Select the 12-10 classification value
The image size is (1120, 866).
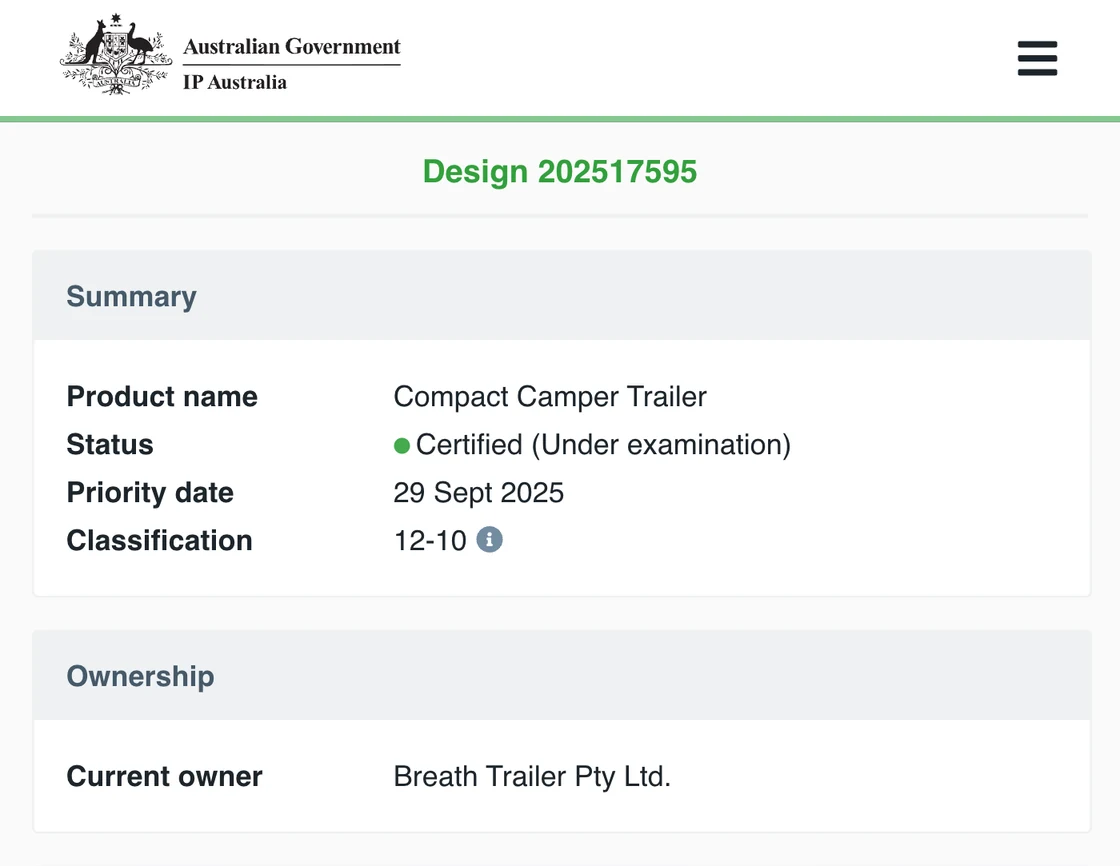[430, 541]
